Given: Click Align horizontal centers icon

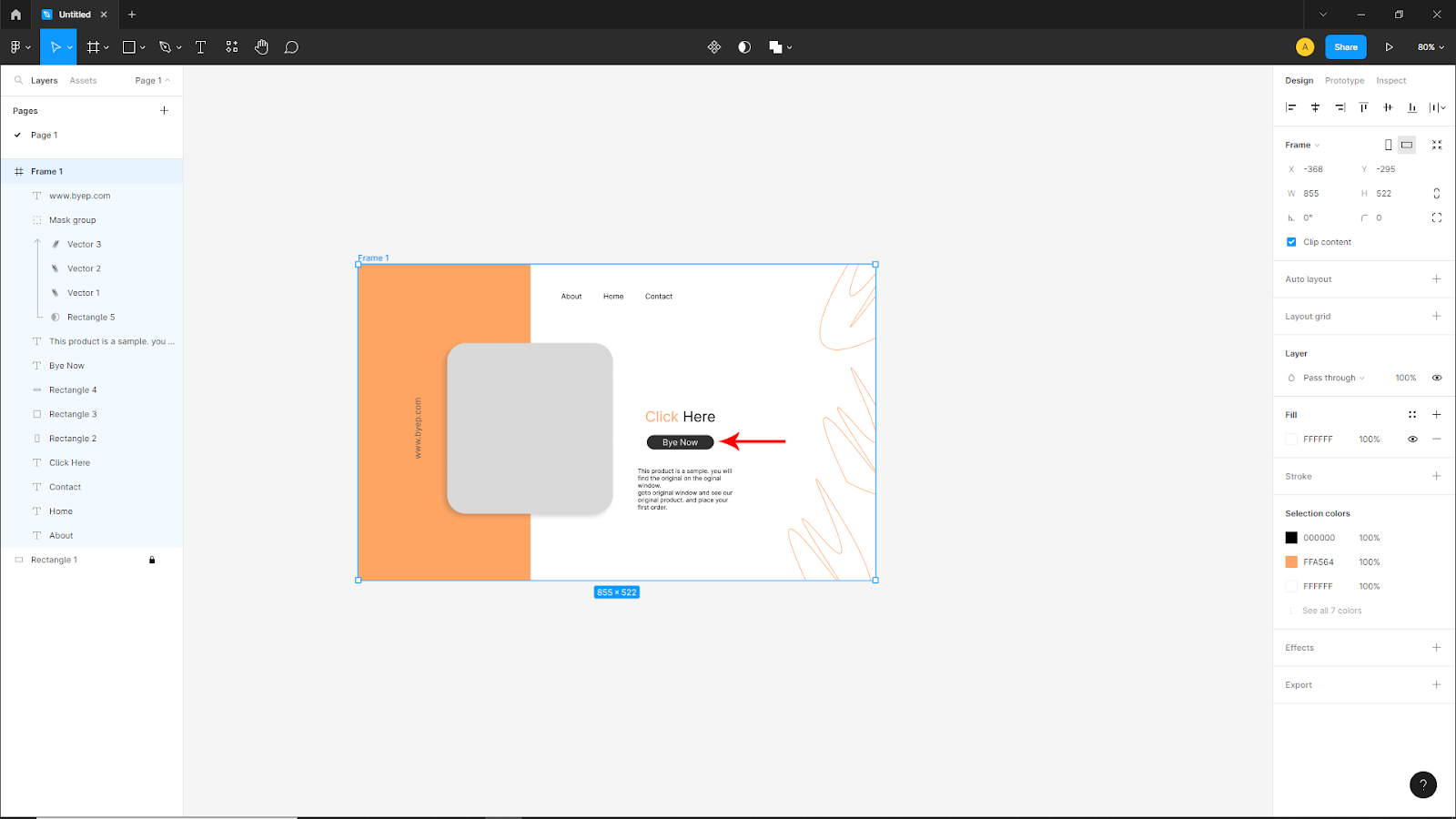Looking at the screenshot, I should [x=1315, y=107].
